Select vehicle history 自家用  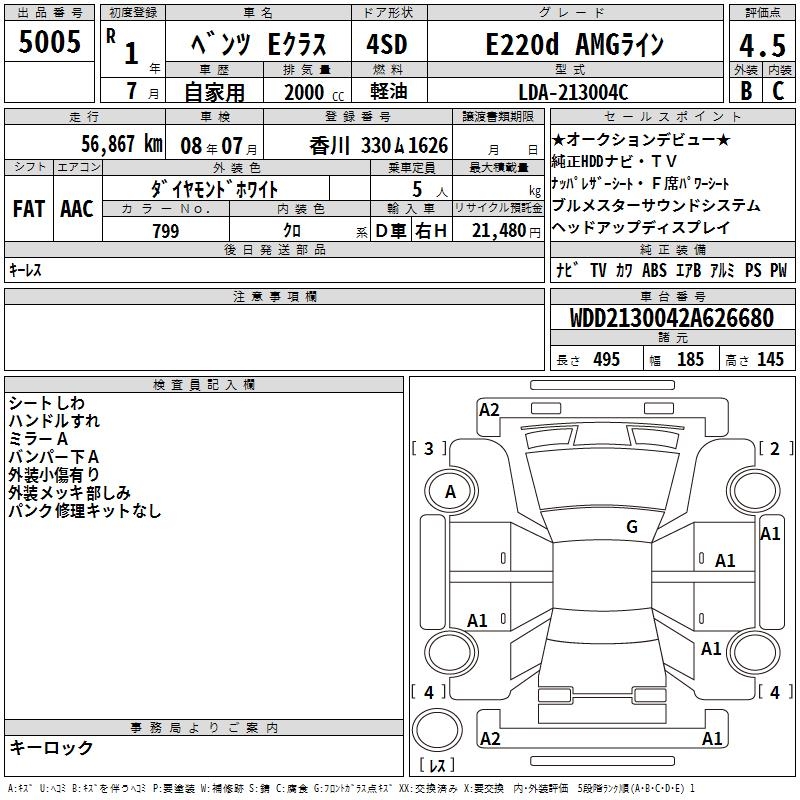[x=214, y=92]
